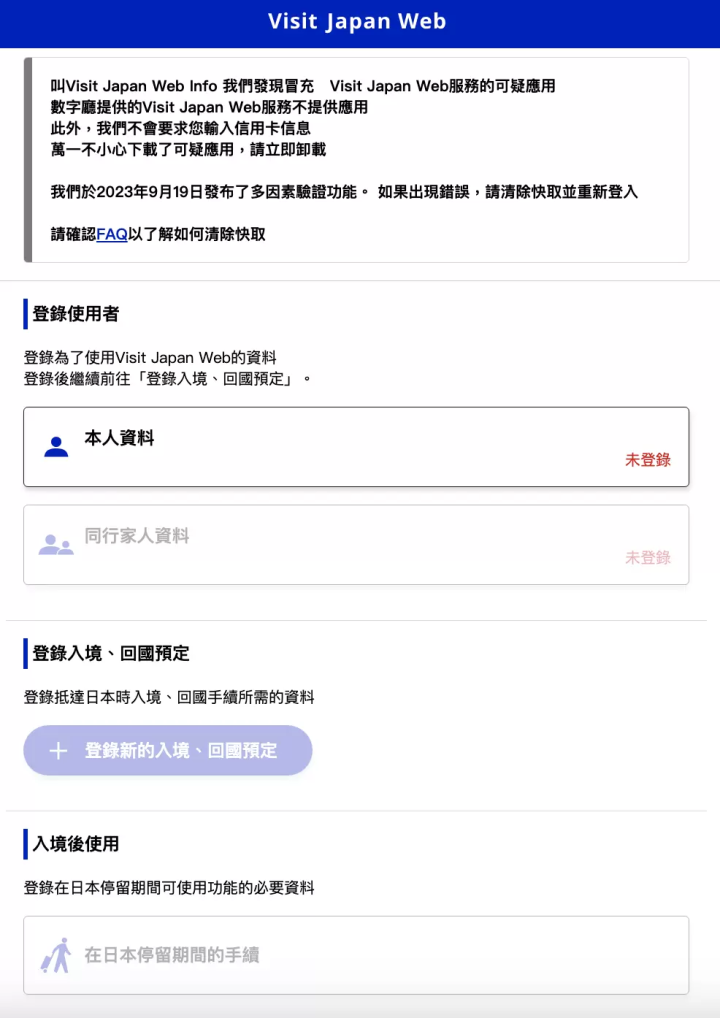Click the 登錄使用者 section heading

(x=76, y=314)
